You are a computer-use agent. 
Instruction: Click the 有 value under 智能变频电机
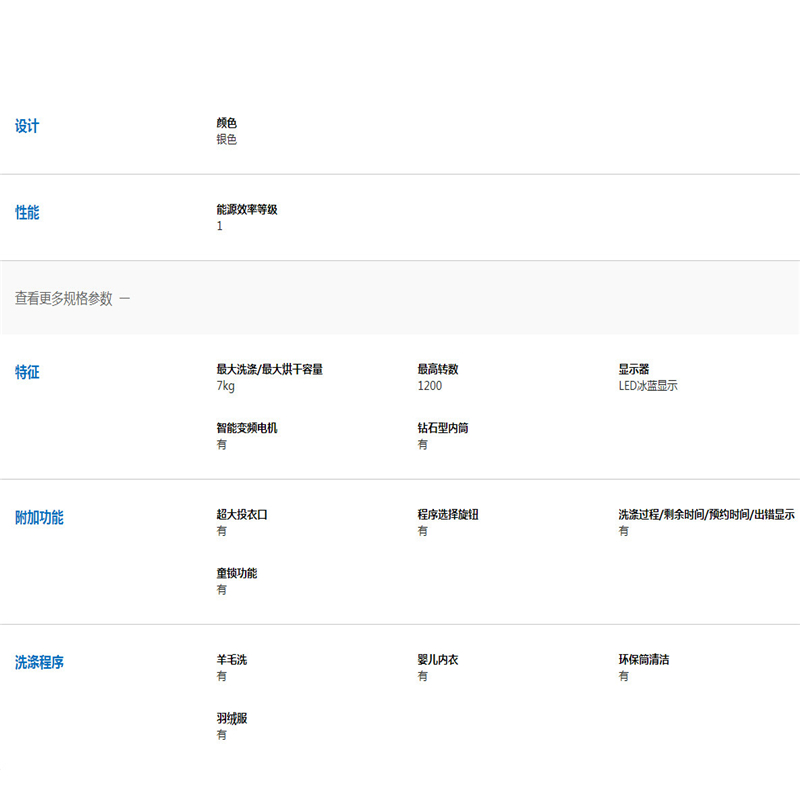(221, 444)
